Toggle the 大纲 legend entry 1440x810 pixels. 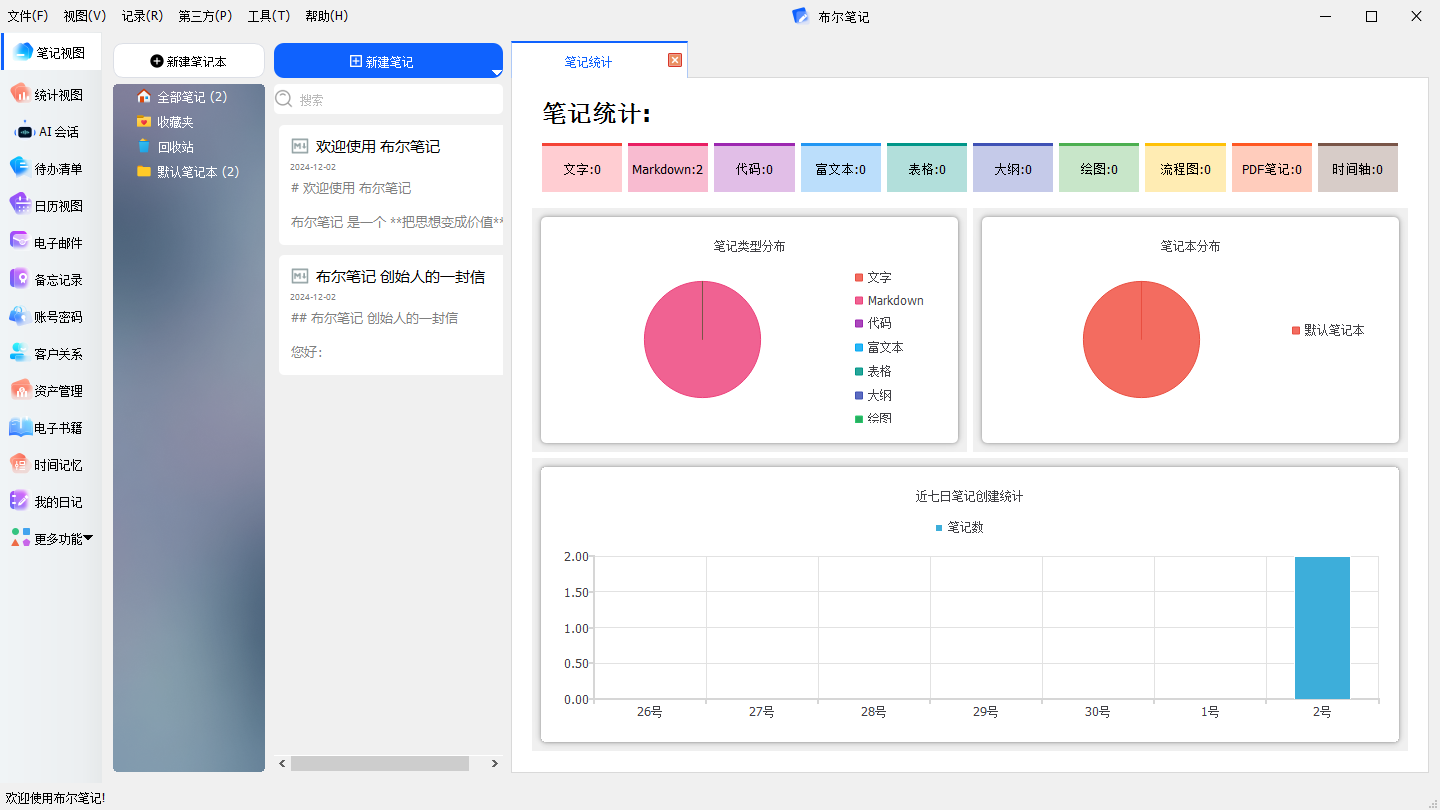click(873, 395)
